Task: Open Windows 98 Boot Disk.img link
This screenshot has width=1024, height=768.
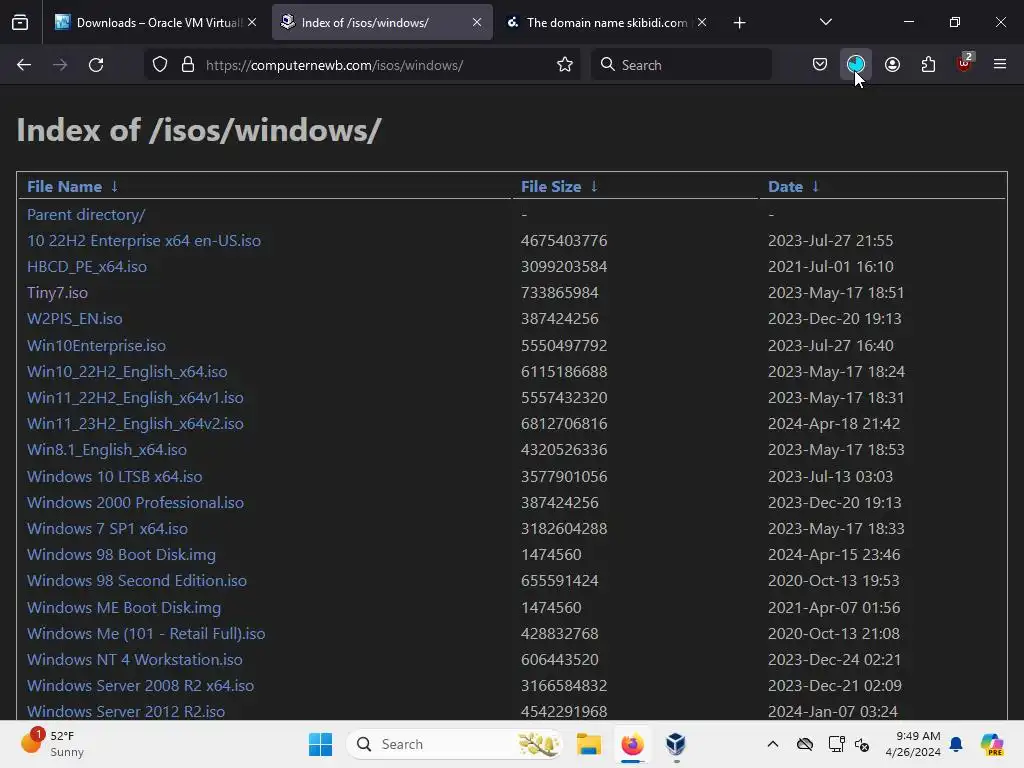Action: click(121, 555)
